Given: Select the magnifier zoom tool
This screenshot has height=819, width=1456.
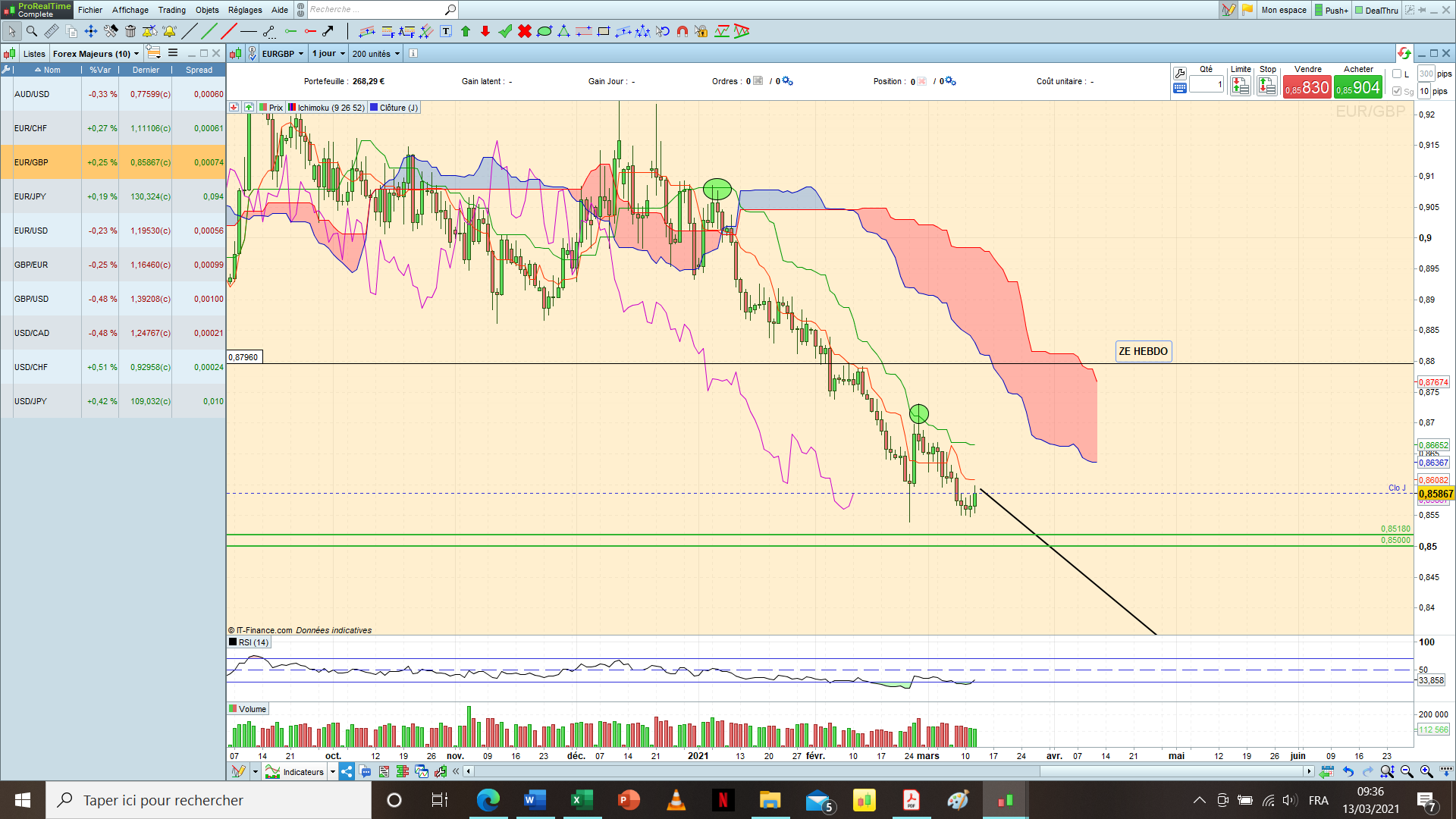Looking at the screenshot, I should [x=32, y=31].
